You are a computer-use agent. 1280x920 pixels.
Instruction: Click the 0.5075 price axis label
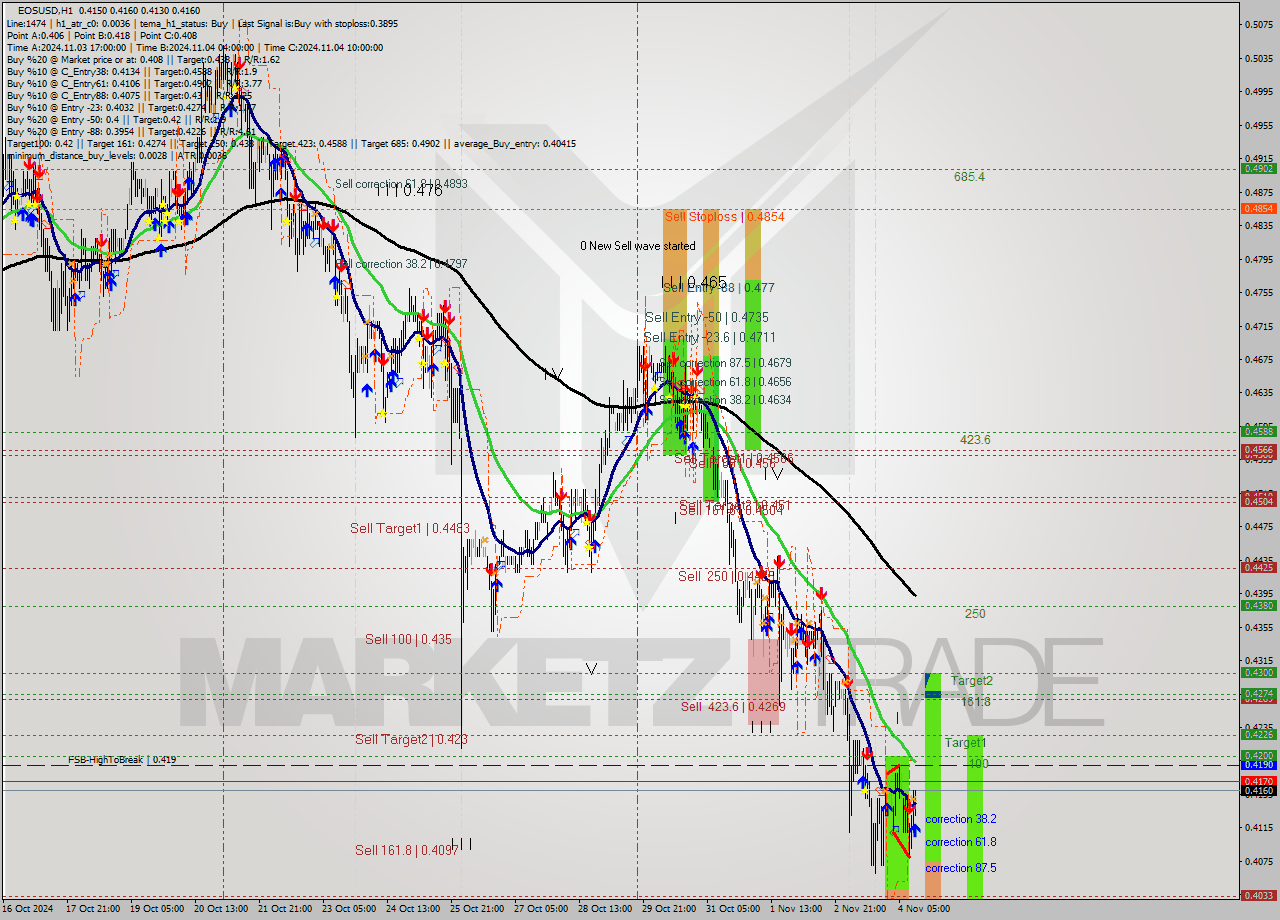(1257, 25)
